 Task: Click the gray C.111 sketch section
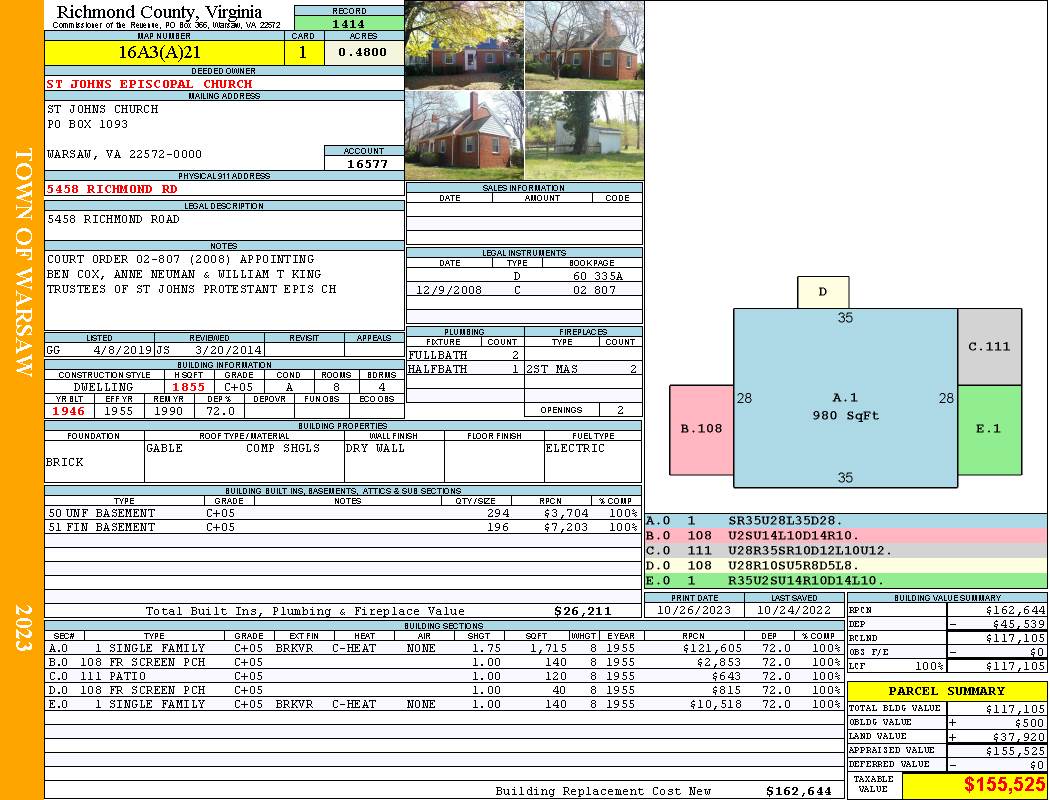989,346
